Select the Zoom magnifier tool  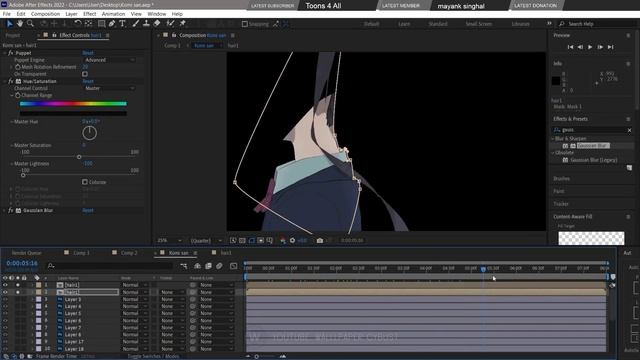pos(30,24)
